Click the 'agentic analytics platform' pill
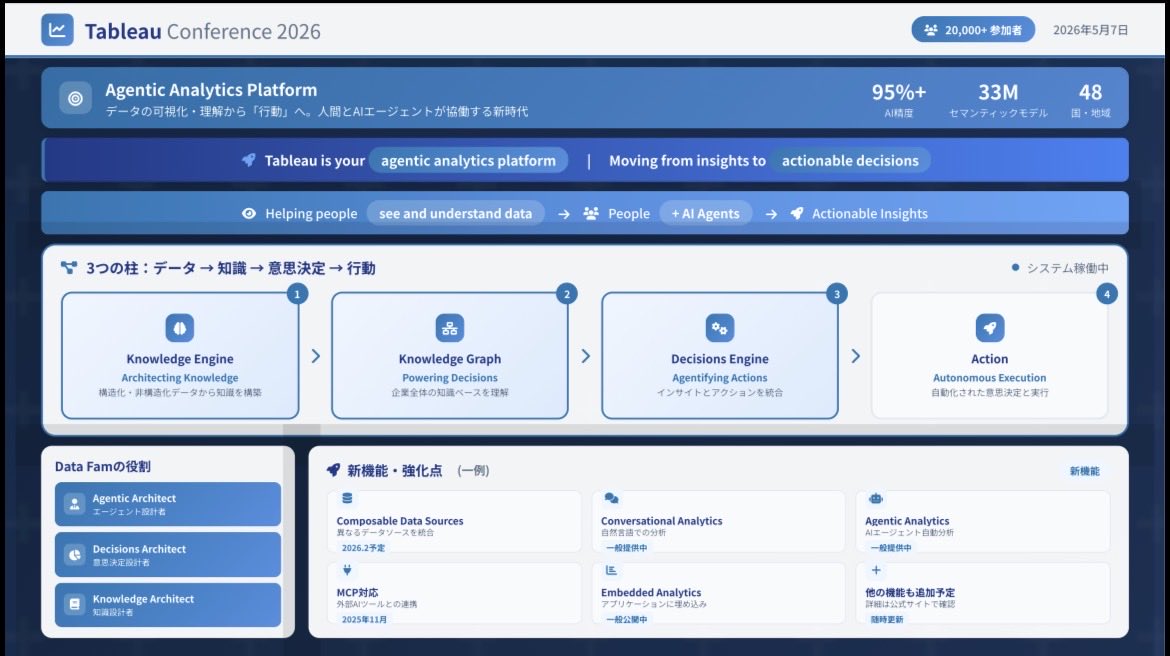1170x656 pixels. pos(468,160)
